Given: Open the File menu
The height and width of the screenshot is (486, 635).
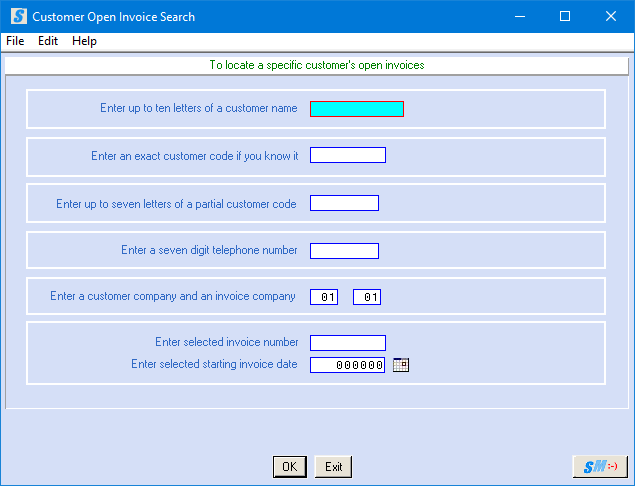Looking at the screenshot, I should 15,41.
